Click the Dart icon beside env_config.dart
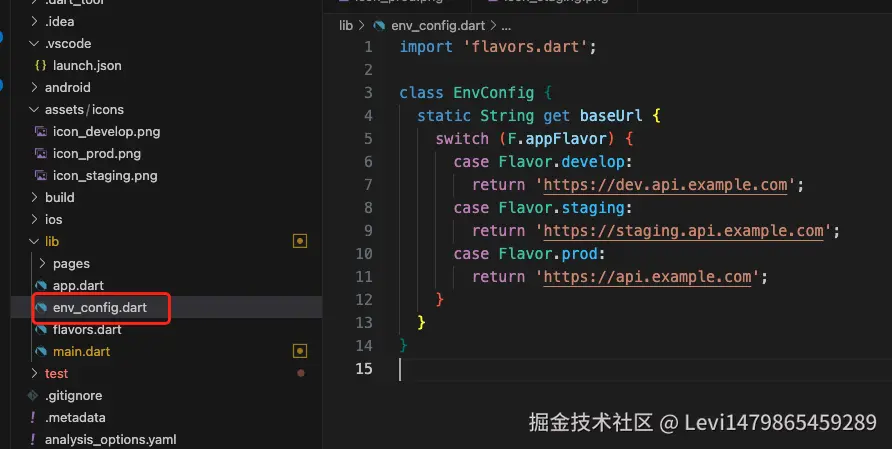This screenshot has width=892, height=449. (41, 307)
